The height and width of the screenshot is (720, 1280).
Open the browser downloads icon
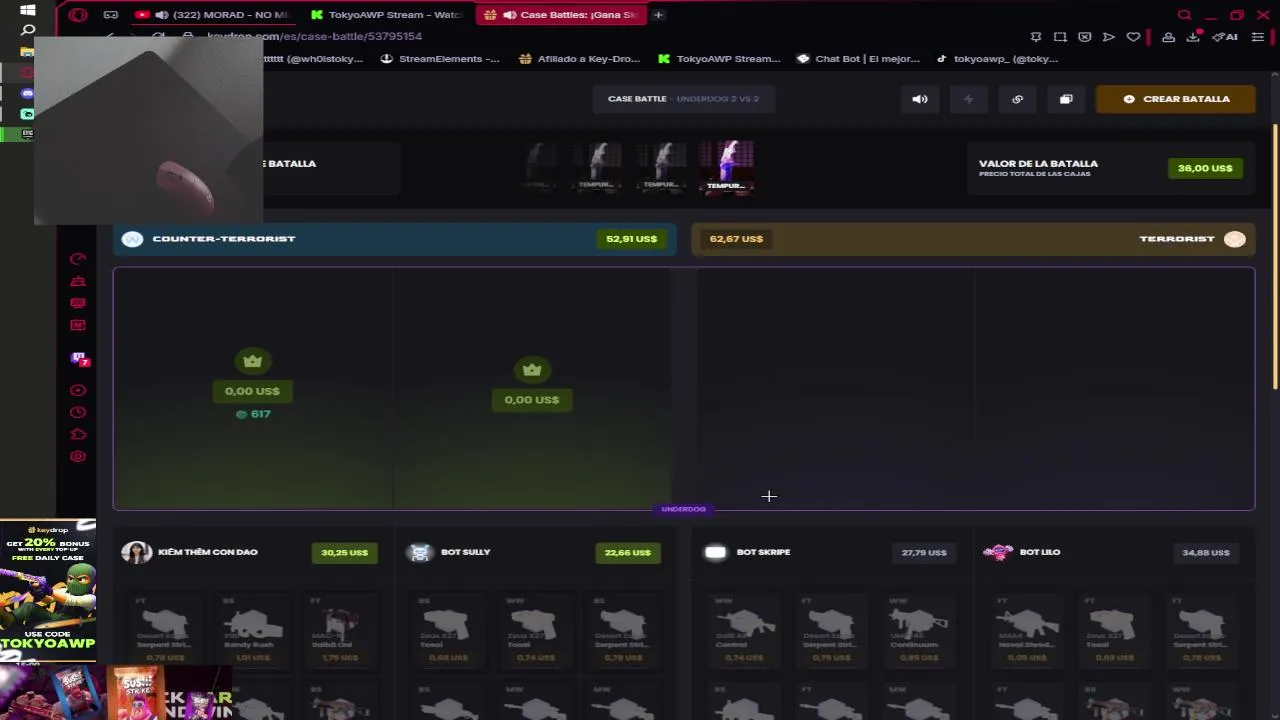click(x=1194, y=37)
